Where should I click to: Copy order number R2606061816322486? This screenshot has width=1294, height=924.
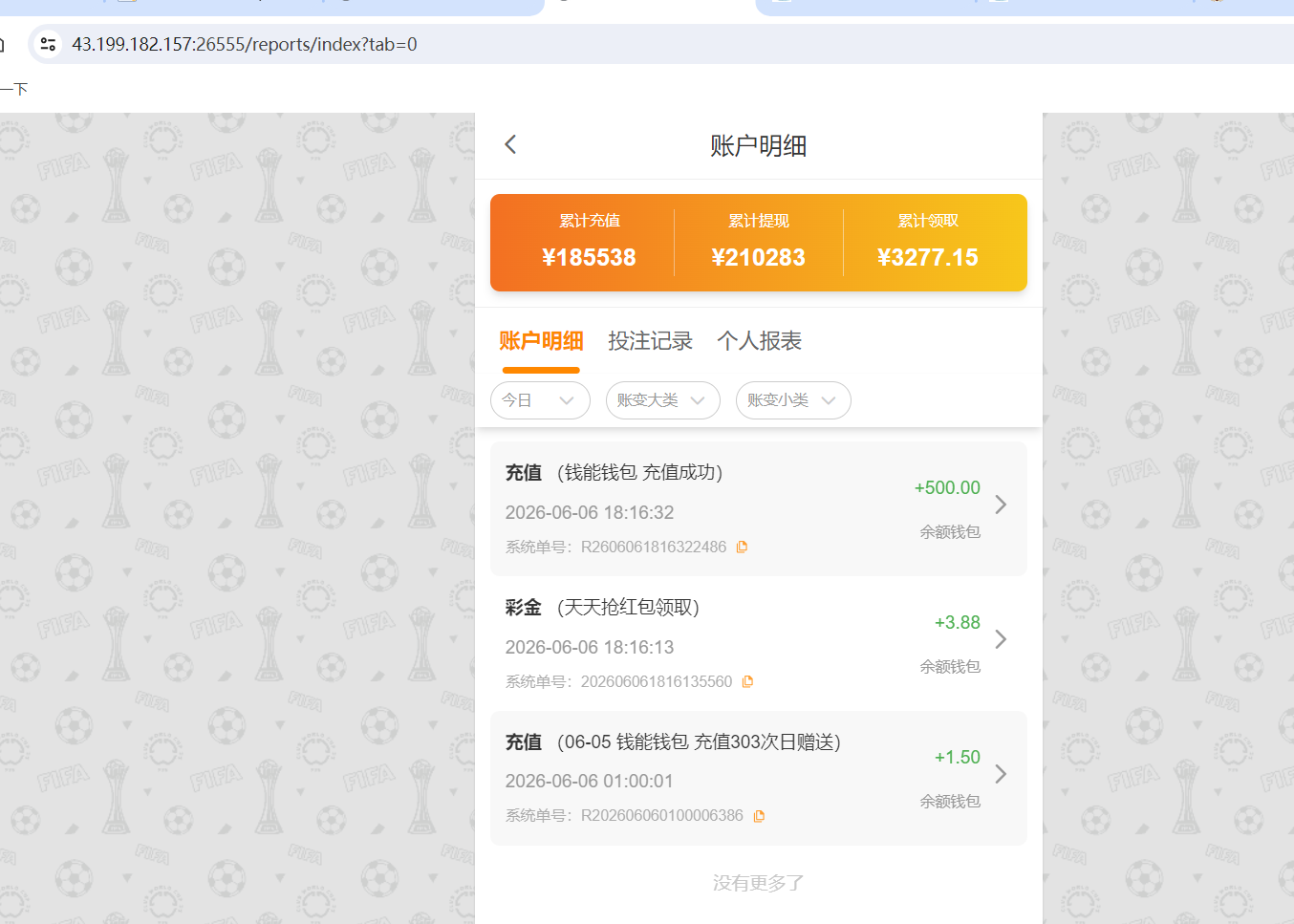(742, 547)
